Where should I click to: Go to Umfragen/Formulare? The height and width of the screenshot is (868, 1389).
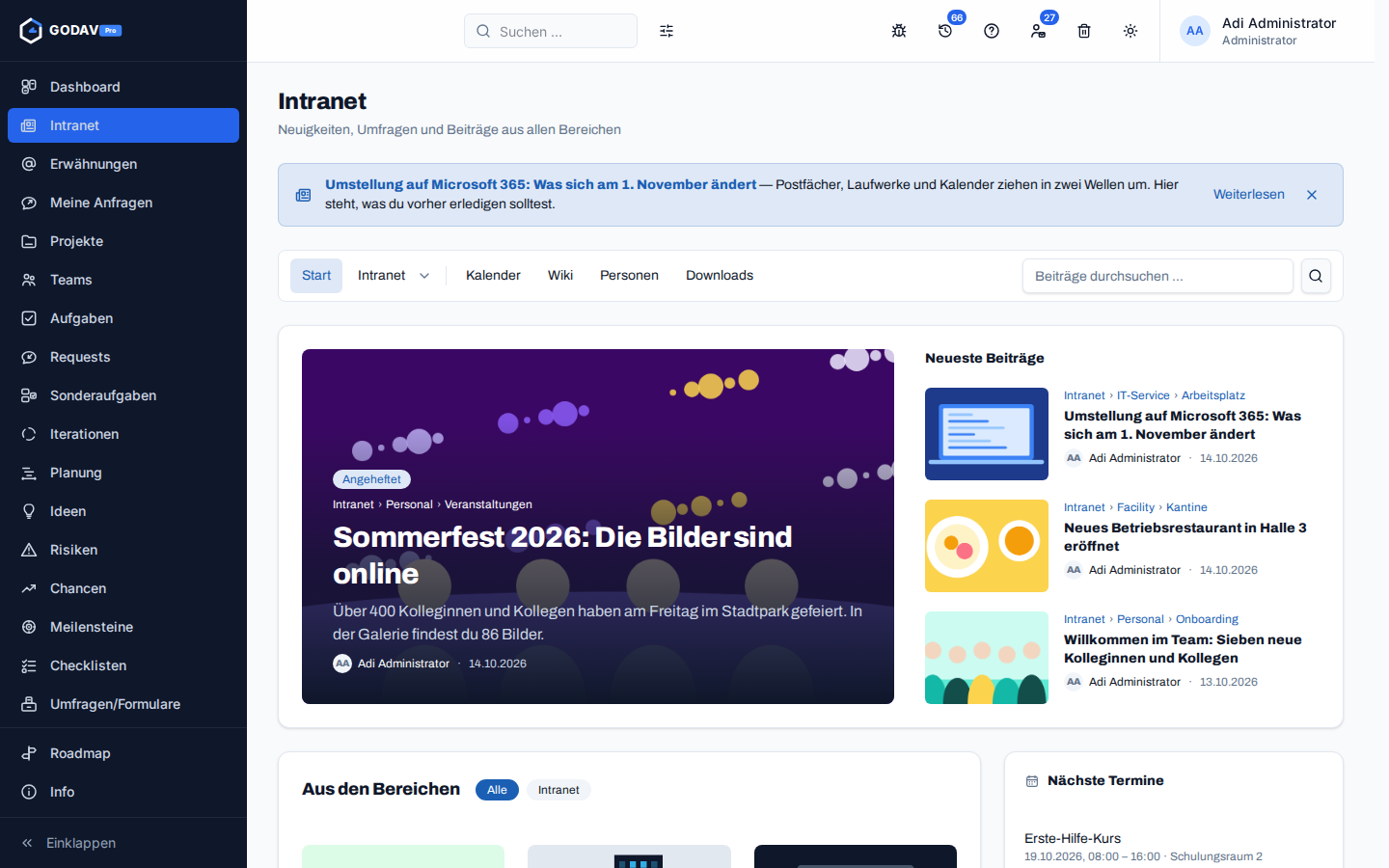click(x=123, y=704)
